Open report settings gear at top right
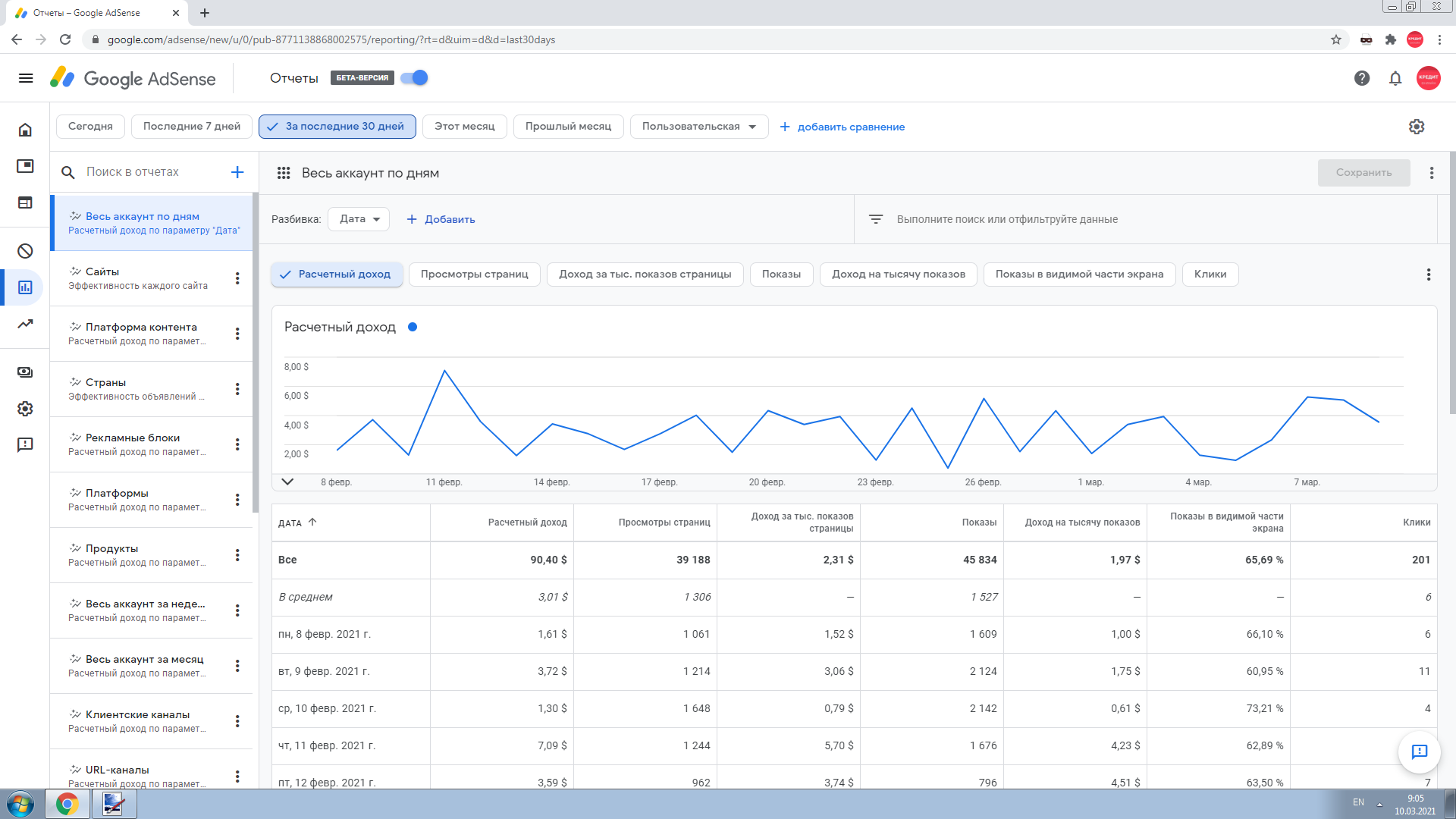 1416,127
